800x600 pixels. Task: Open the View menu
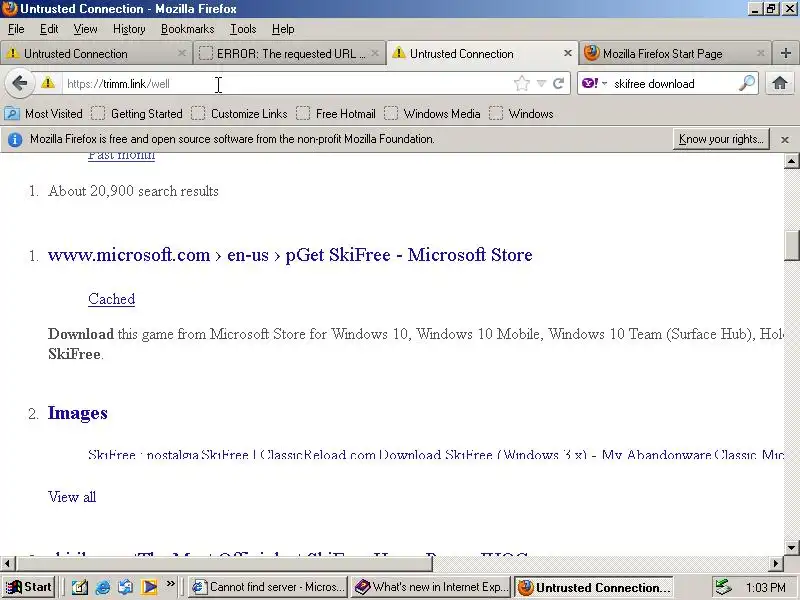85,29
